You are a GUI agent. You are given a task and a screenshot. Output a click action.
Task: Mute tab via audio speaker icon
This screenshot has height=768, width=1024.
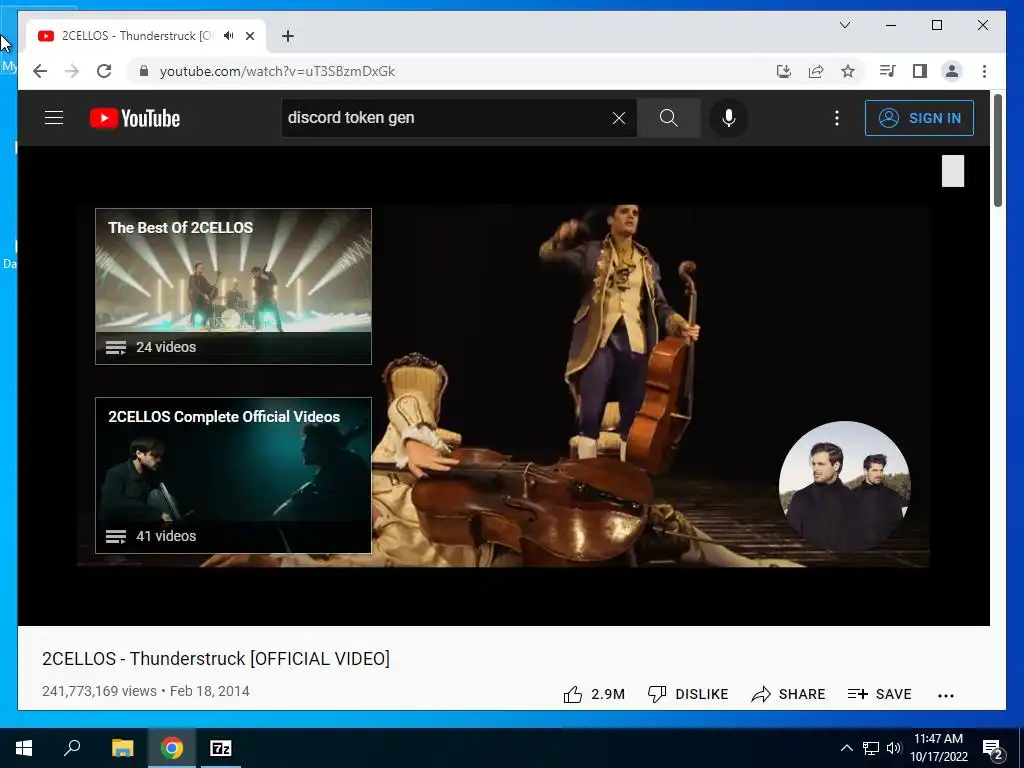(x=229, y=36)
